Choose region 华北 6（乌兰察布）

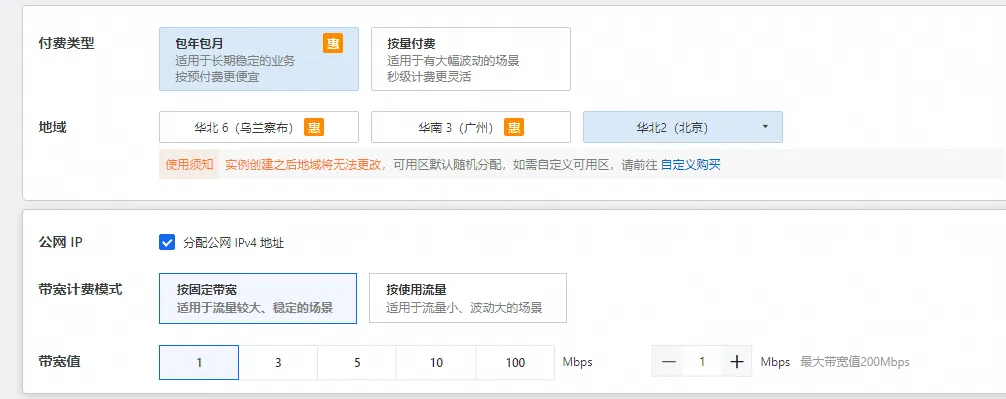[x=259, y=127]
